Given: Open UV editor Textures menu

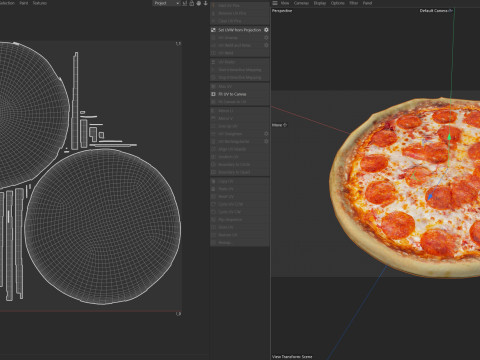Looking at the screenshot, I should 40,3.
